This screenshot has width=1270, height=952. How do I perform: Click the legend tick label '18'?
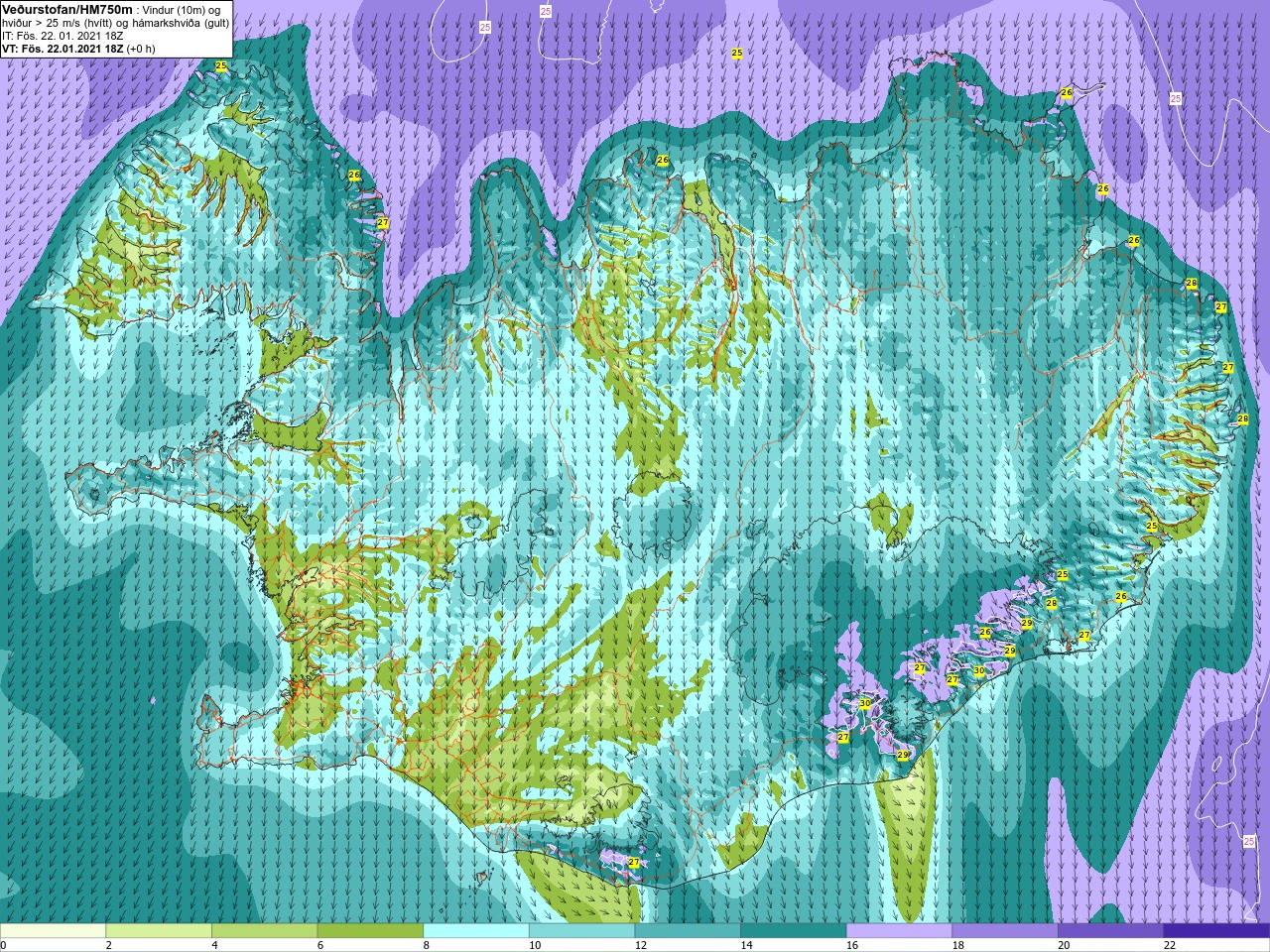click(958, 945)
